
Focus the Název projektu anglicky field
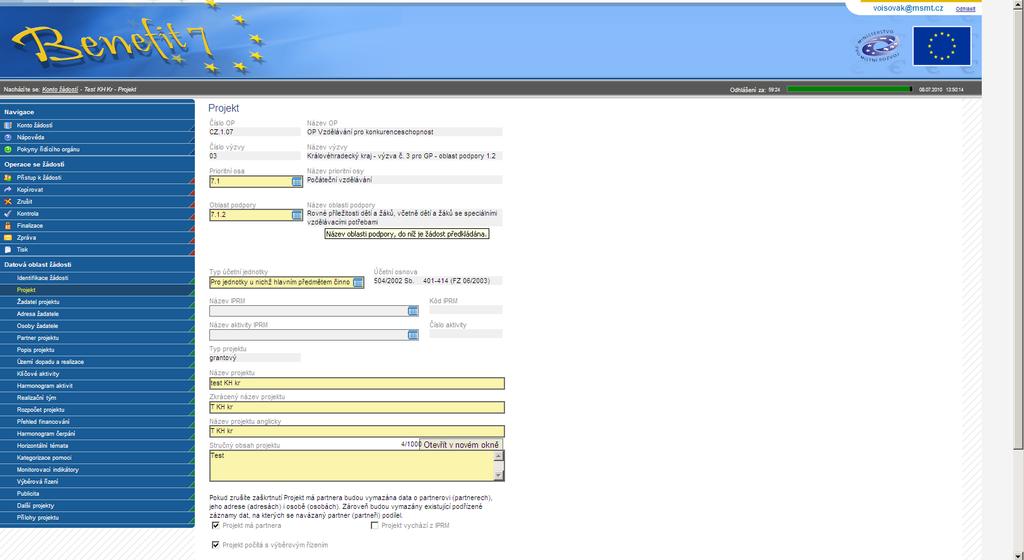coord(357,431)
